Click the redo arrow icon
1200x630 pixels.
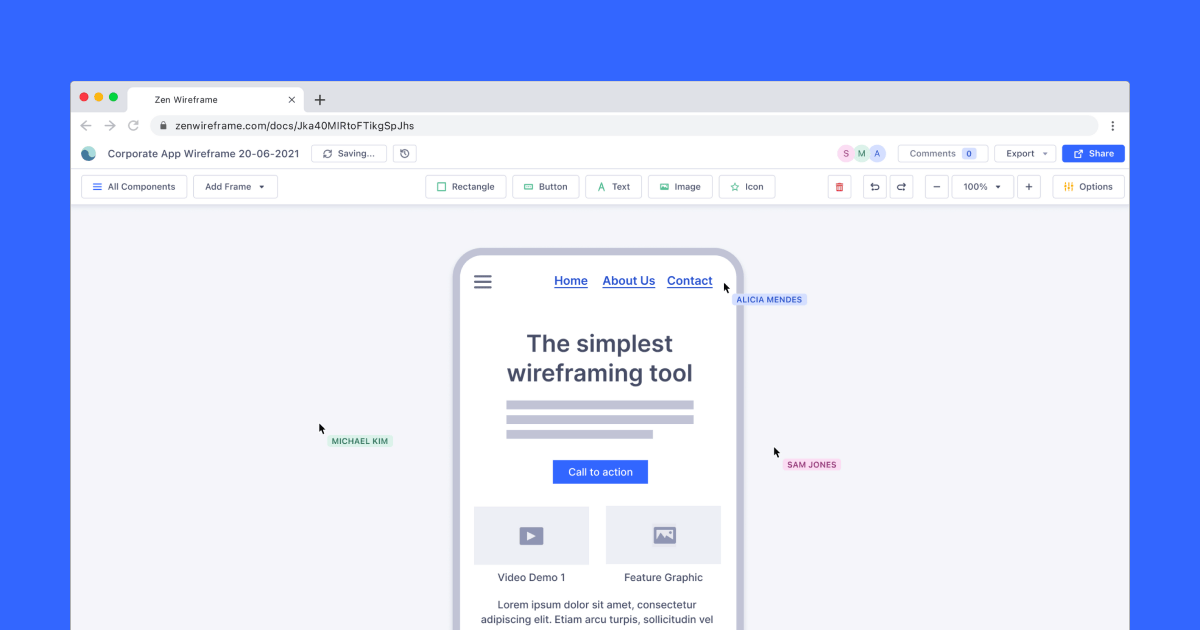pos(901,187)
